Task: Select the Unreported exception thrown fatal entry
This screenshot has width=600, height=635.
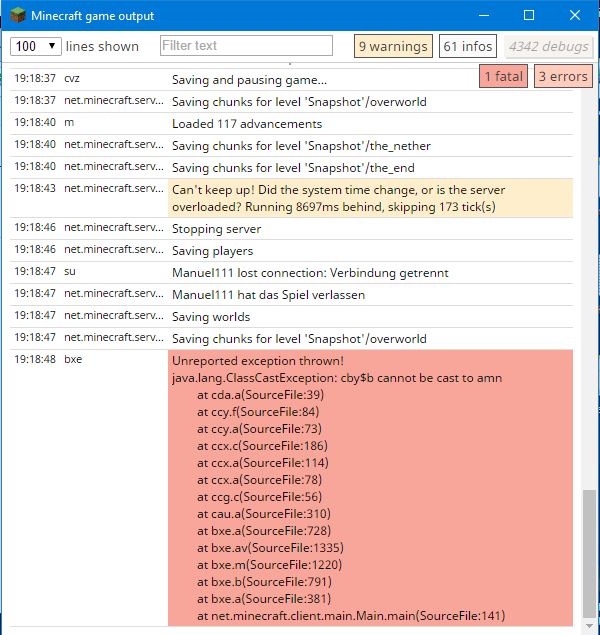Action: [x=370, y=487]
